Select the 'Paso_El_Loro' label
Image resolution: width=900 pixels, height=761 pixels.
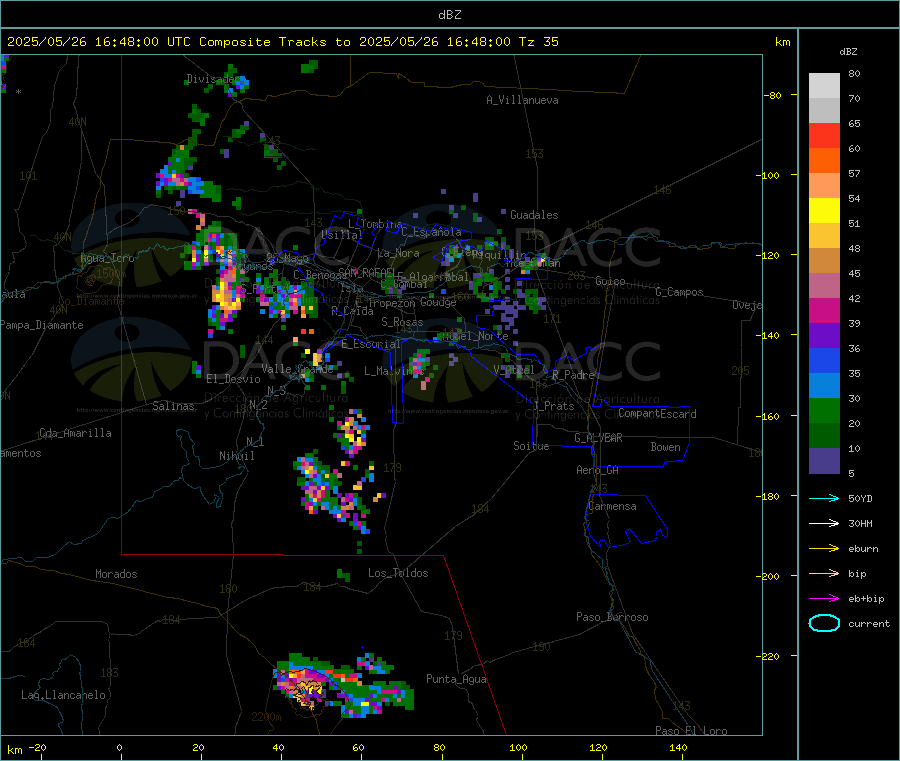(x=691, y=731)
